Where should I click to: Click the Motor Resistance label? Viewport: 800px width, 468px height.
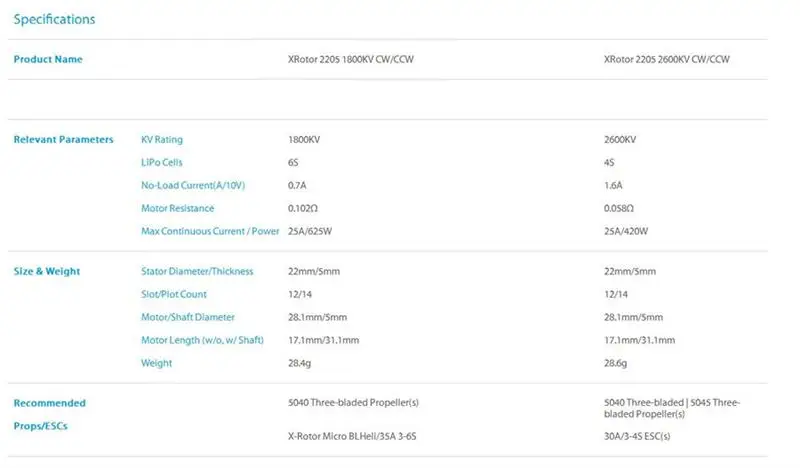(178, 208)
